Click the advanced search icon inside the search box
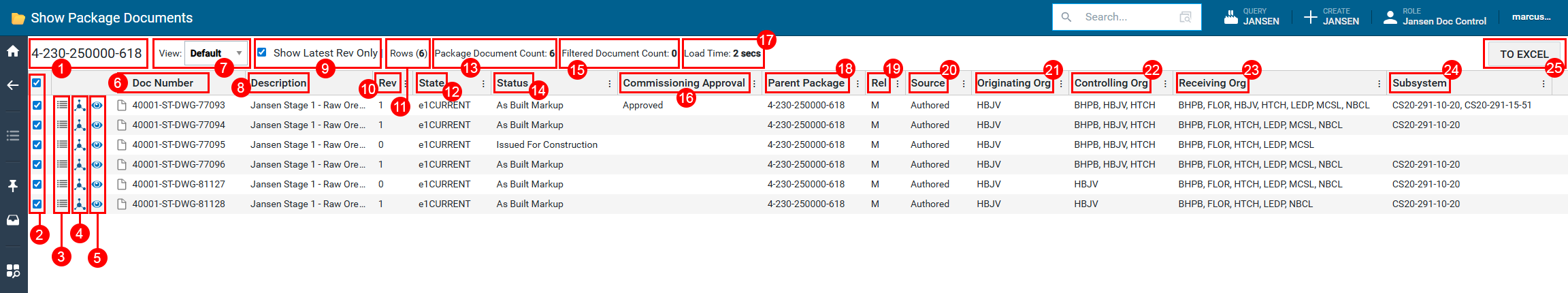 coord(1185,17)
